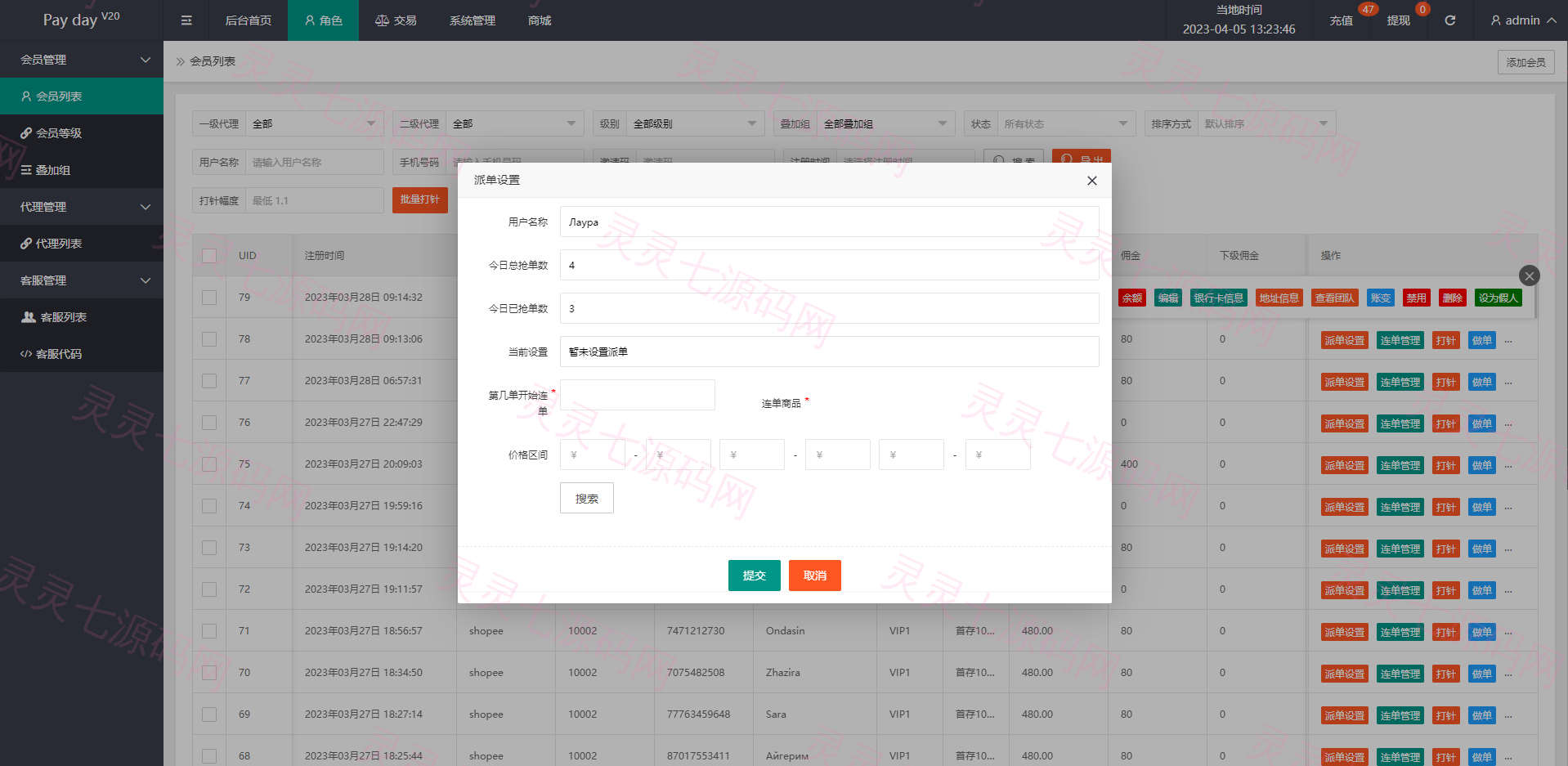Click the 设为假人 action button
The height and width of the screenshot is (766, 1568).
[1499, 298]
